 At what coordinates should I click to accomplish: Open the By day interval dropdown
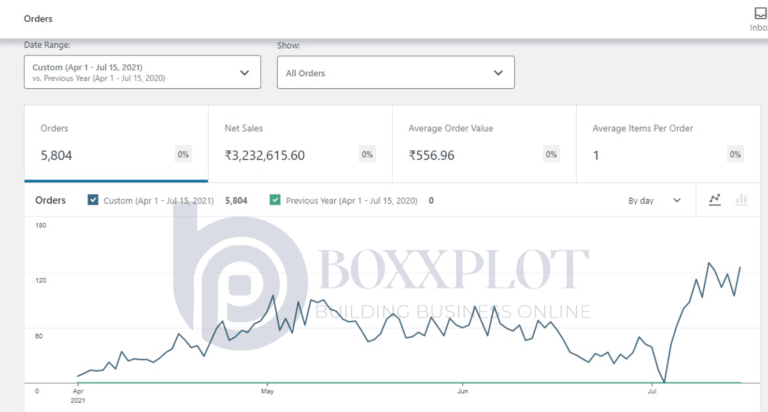[x=654, y=200]
